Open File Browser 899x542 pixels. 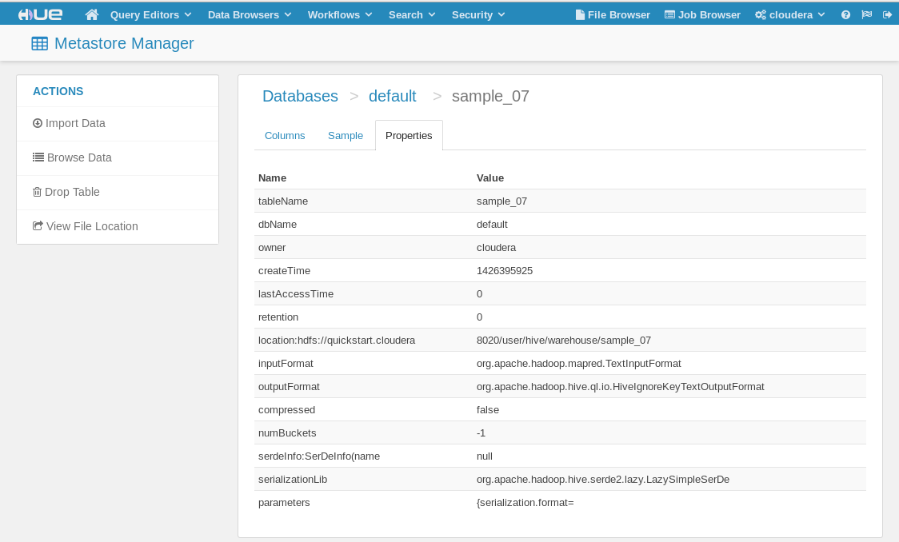tap(613, 15)
